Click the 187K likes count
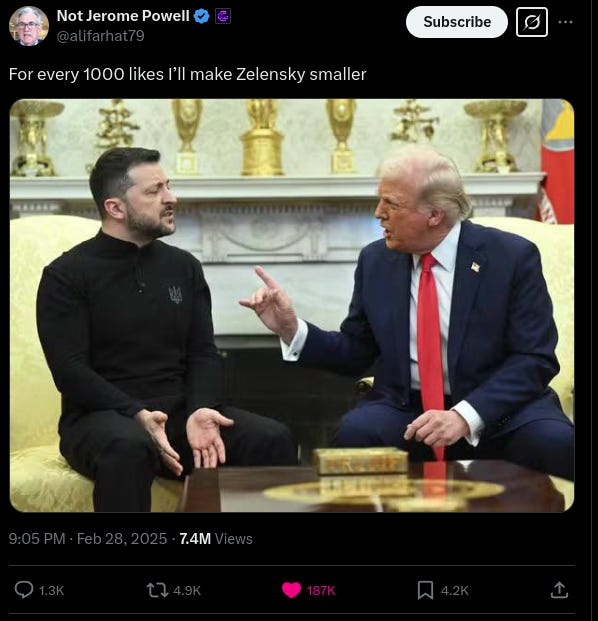The height and width of the screenshot is (621, 598). tap(321, 591)
